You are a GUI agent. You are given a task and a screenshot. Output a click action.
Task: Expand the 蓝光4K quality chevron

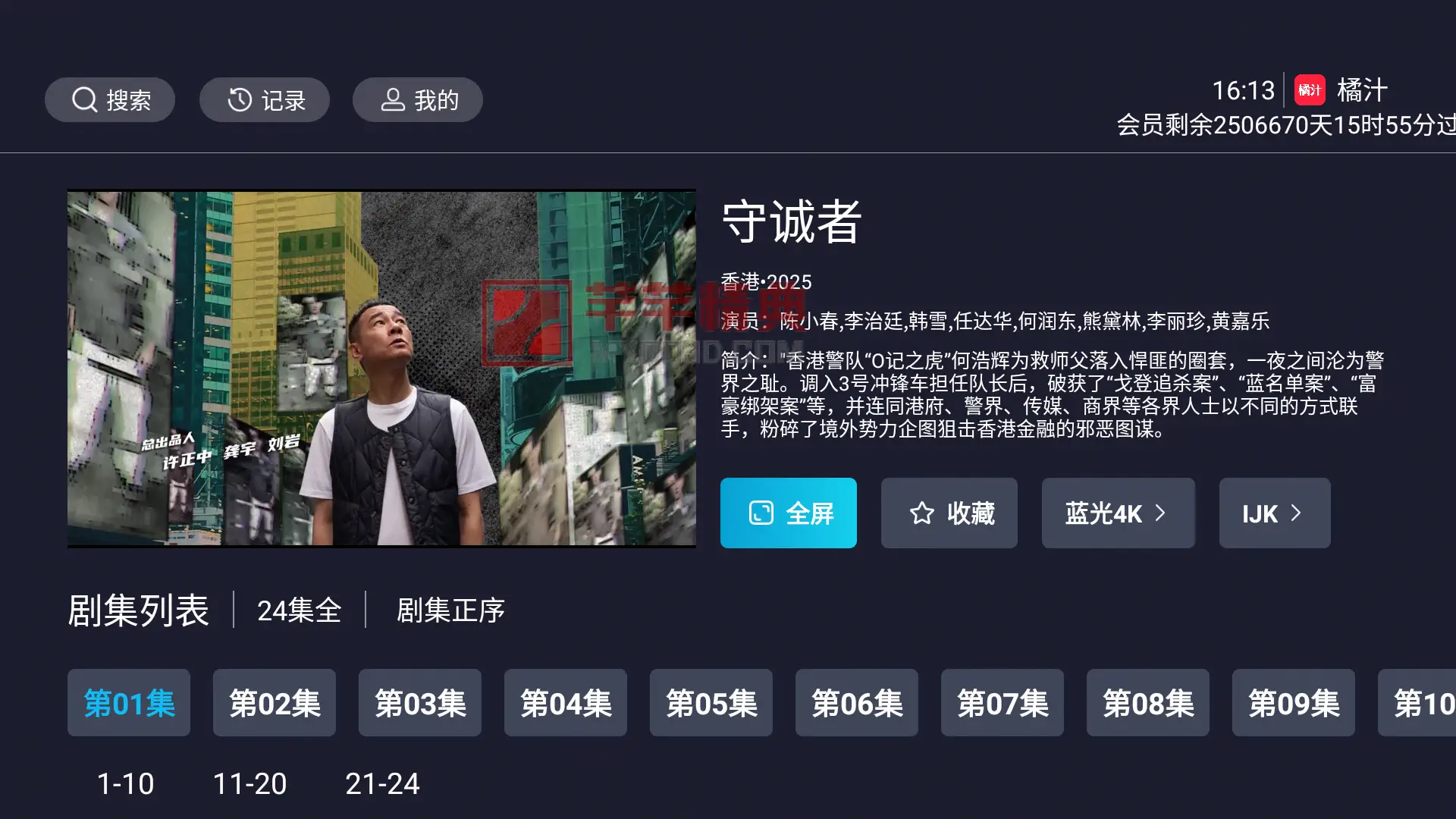coord(1160,513)
